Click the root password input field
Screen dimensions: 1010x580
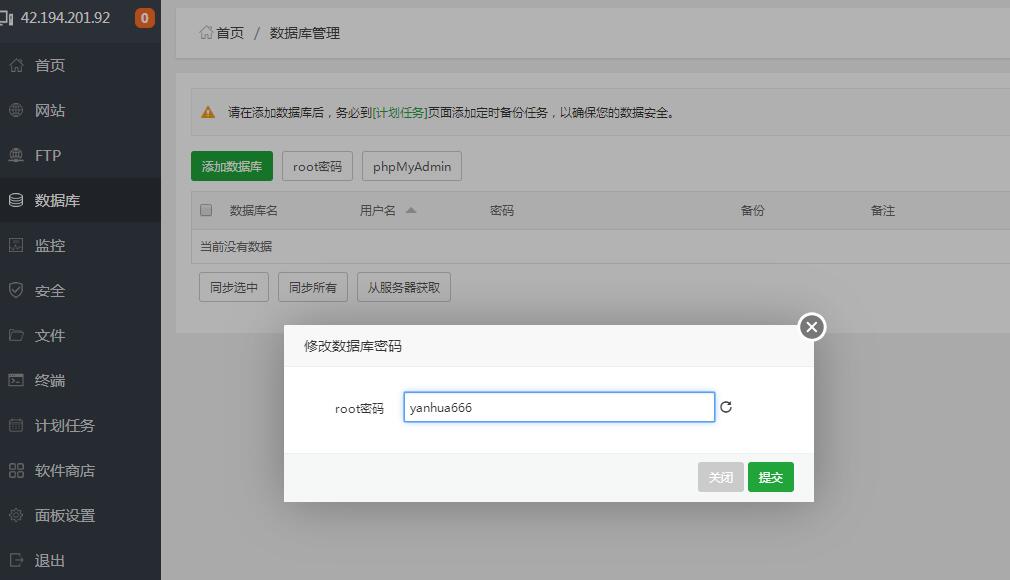point(559,407)
